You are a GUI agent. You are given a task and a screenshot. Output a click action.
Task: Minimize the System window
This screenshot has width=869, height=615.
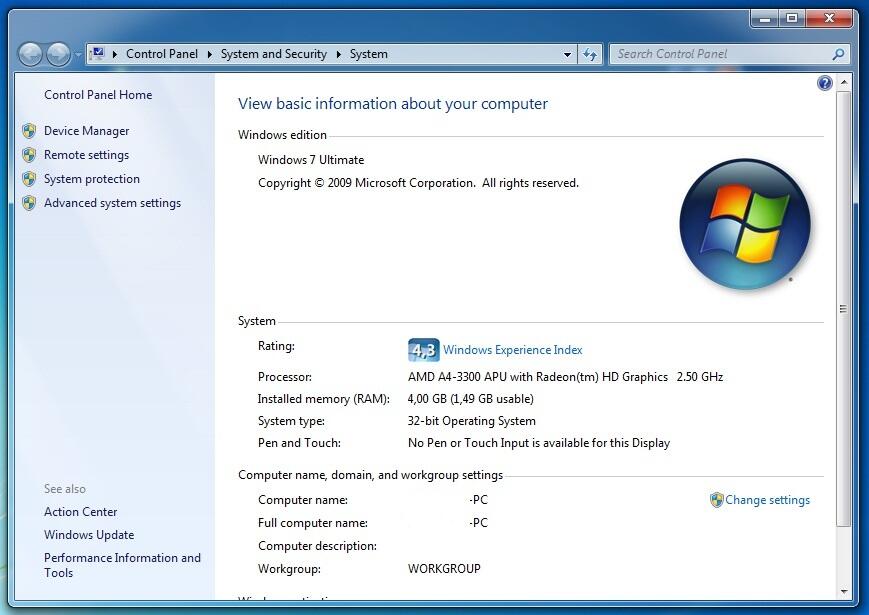point(765,18)
